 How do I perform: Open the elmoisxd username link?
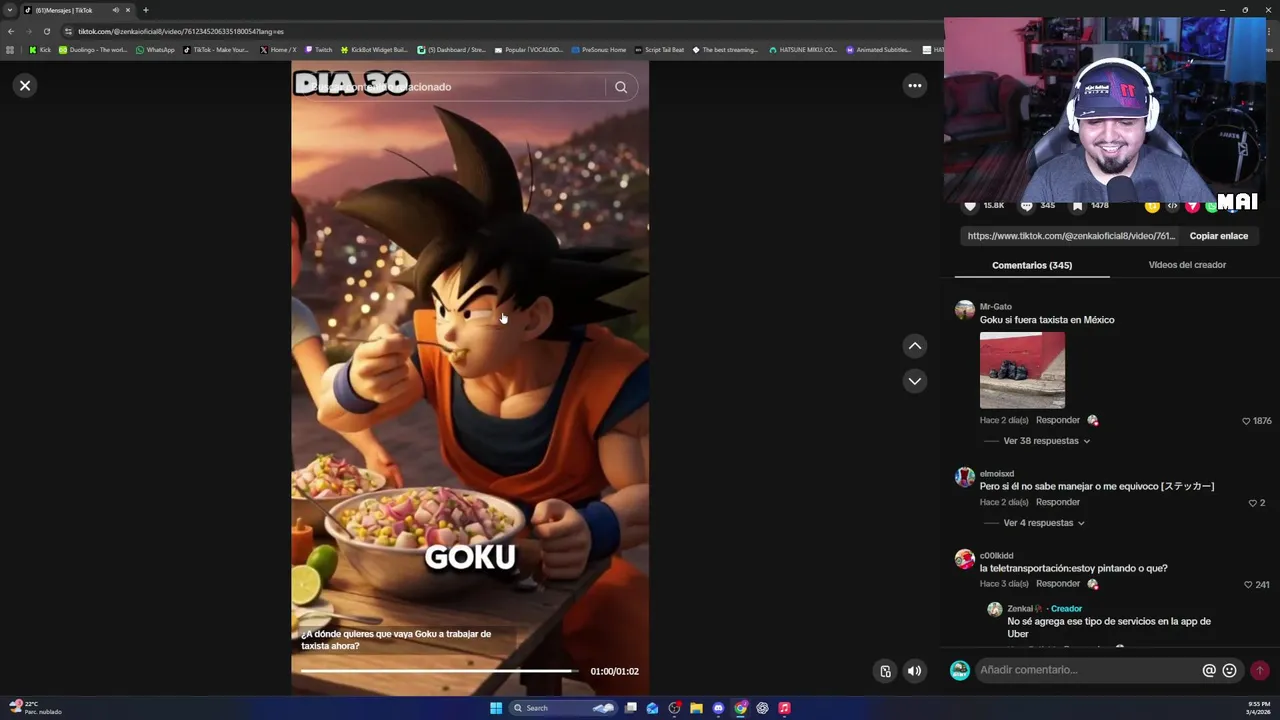[x=996, y=474]
